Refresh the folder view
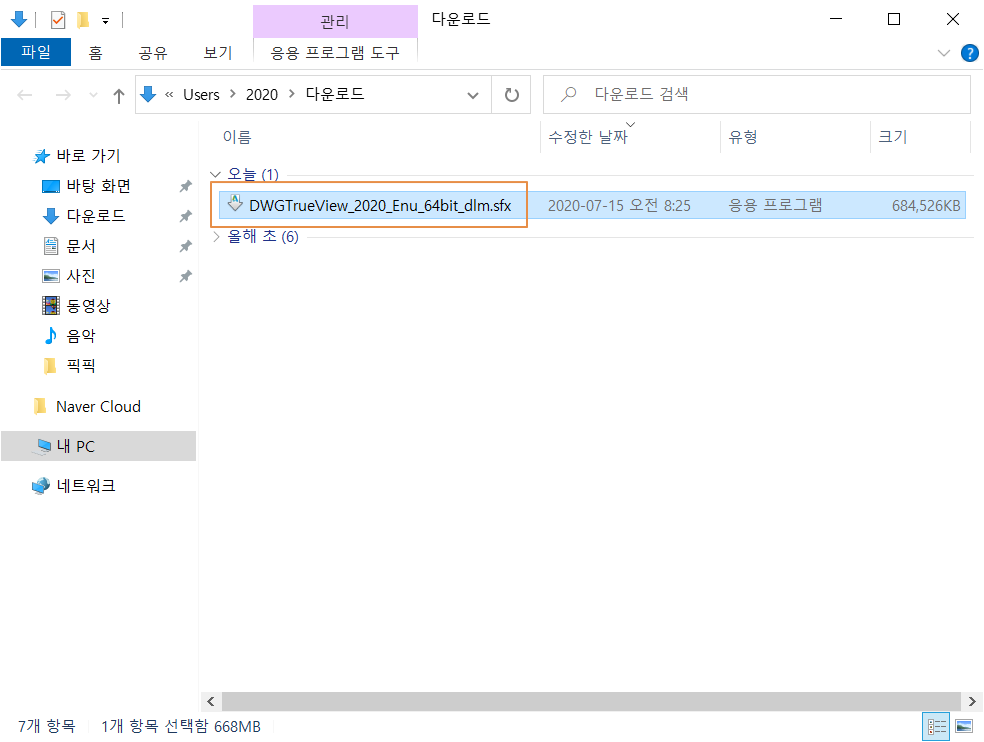 tap(511, 95)
